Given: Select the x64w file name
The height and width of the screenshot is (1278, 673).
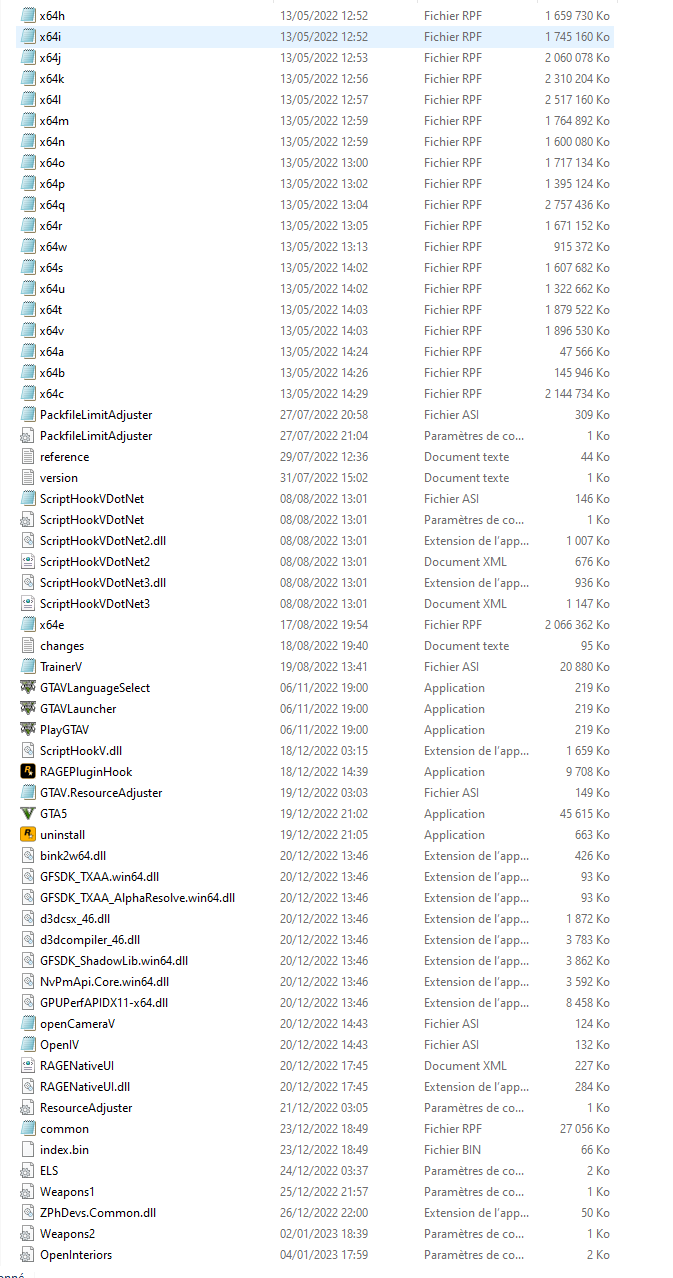Looking at the screenshot, I should pos(54,246).
